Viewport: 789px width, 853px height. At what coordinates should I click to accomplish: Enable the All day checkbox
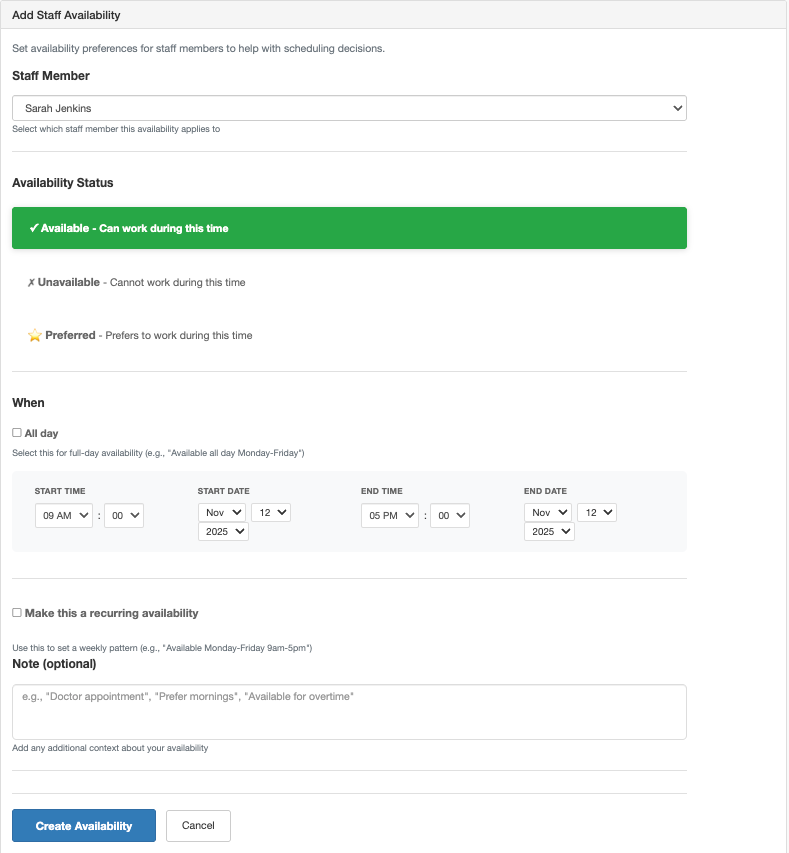pos(17,433)
